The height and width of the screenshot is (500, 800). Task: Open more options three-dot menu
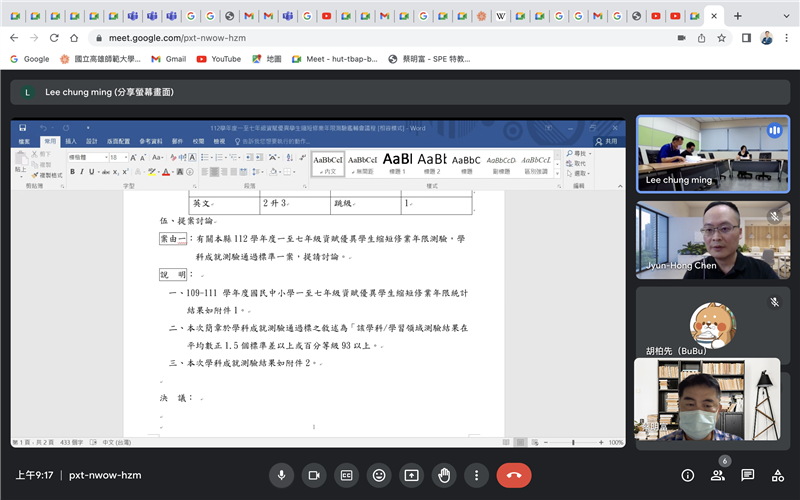pos(475,475)
